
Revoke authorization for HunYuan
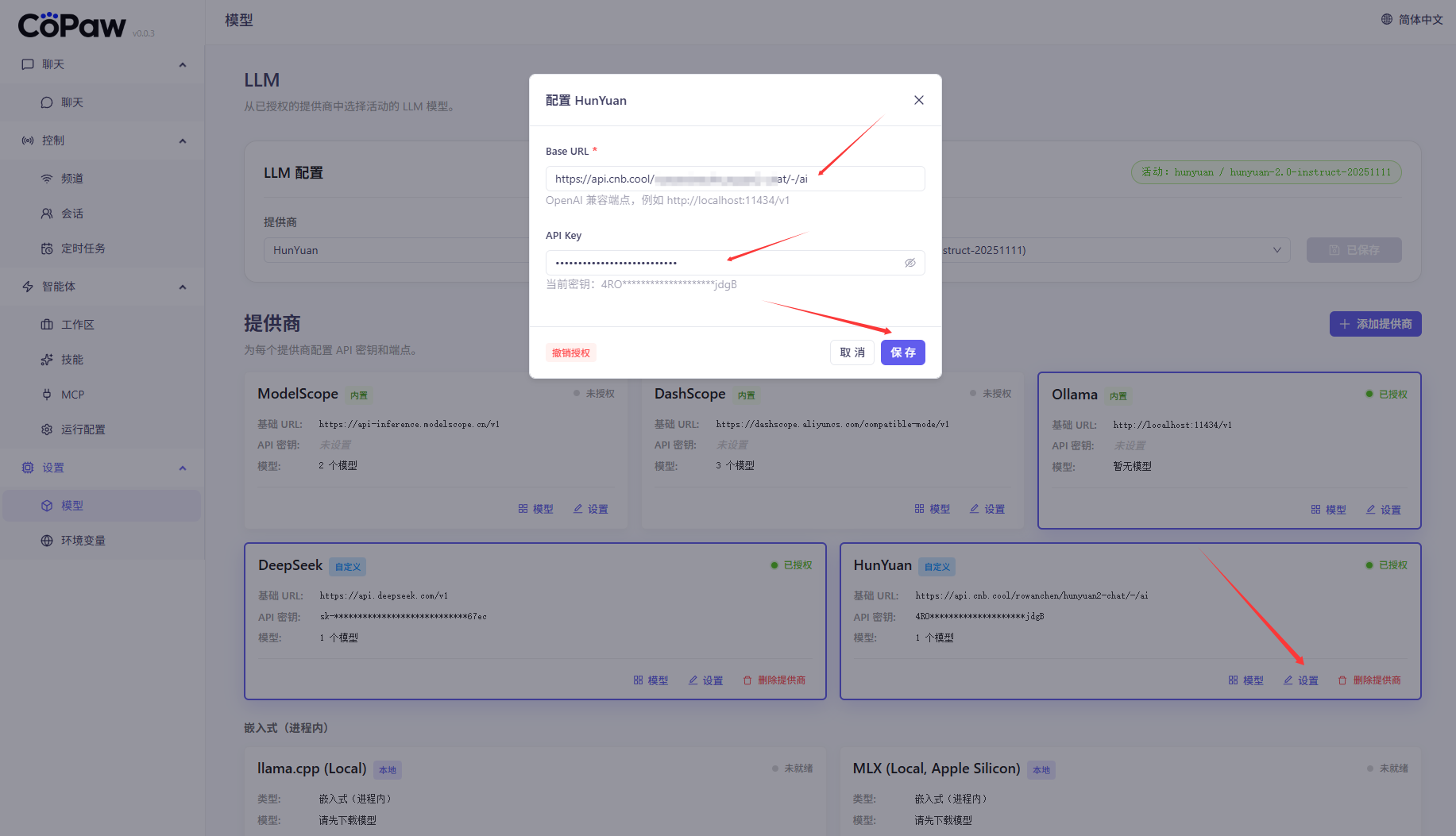570,353
